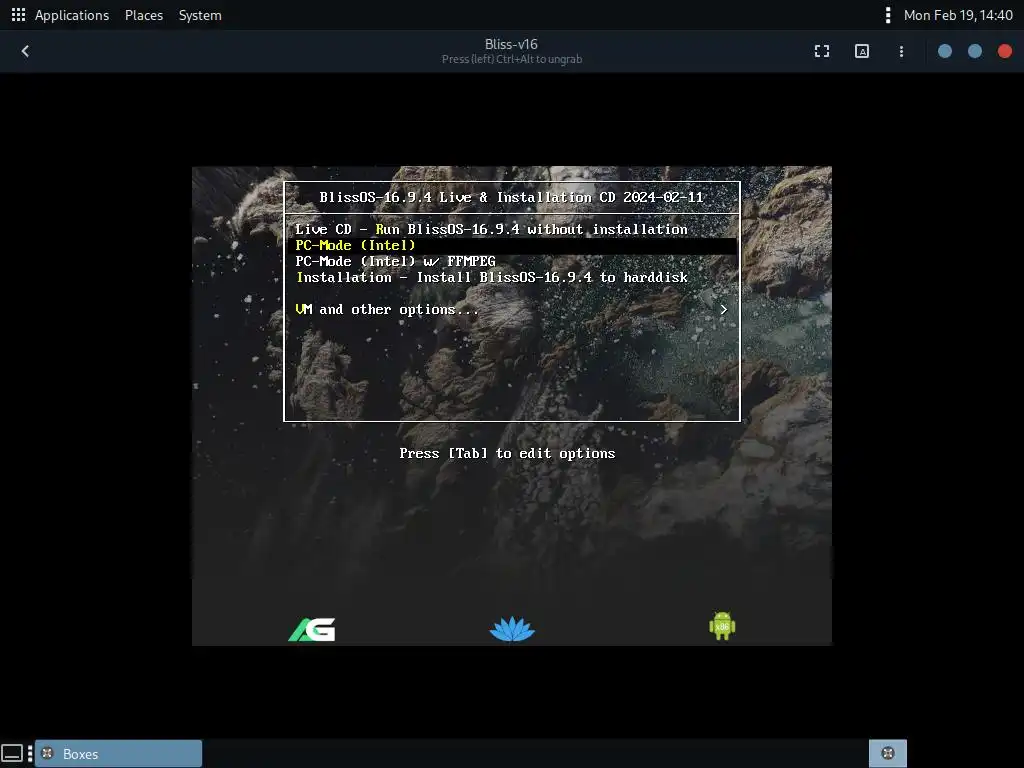Image resolution: width=1024 pixels, height=768 pixels.
Task: Click the BlissOS-16.9.4 Live & Installation CD title
Action: tap(511, 197)
